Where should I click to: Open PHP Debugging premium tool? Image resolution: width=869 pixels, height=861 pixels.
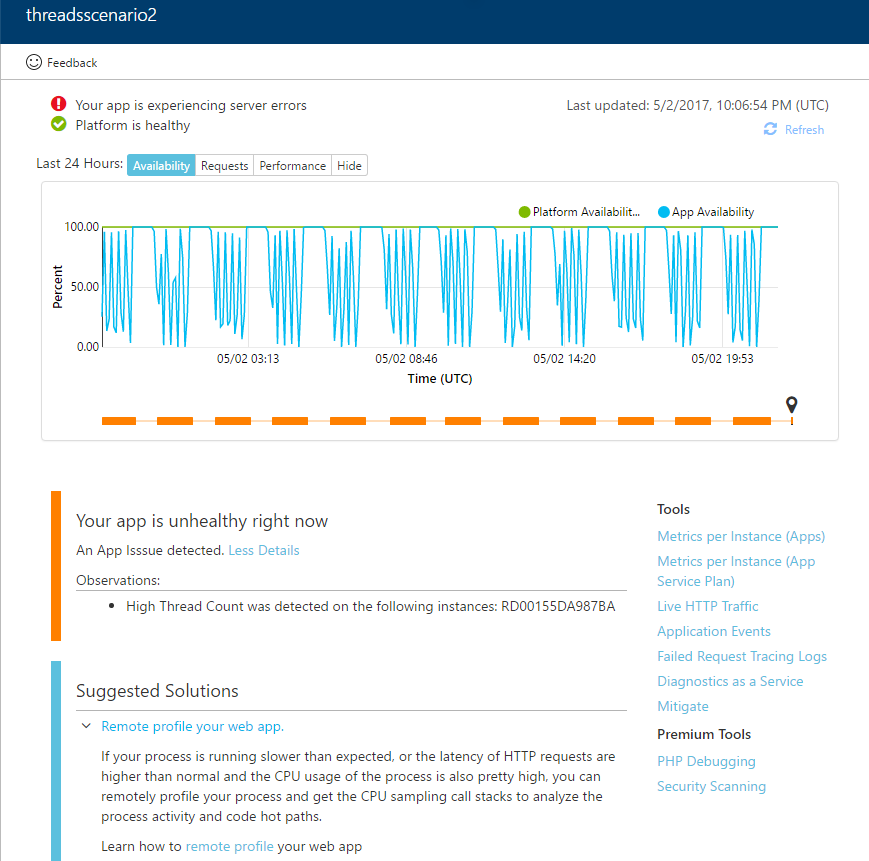(x=706, y=761)
